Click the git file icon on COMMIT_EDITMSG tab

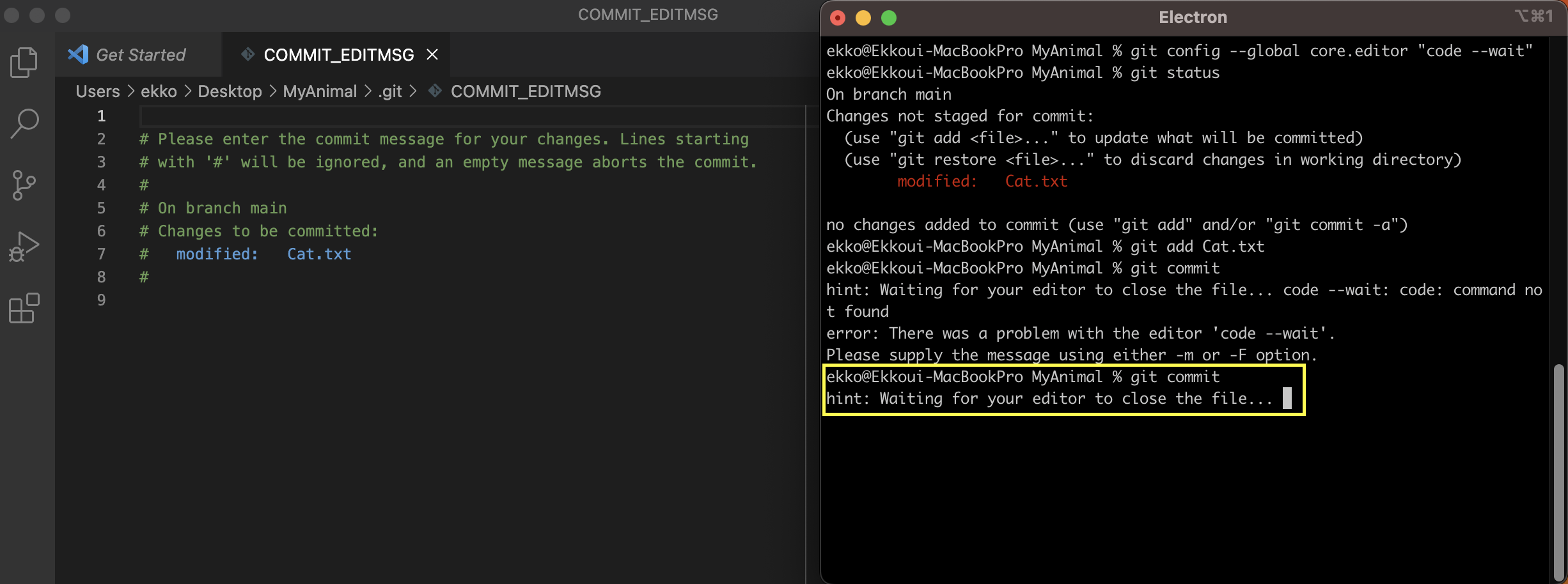247,54
